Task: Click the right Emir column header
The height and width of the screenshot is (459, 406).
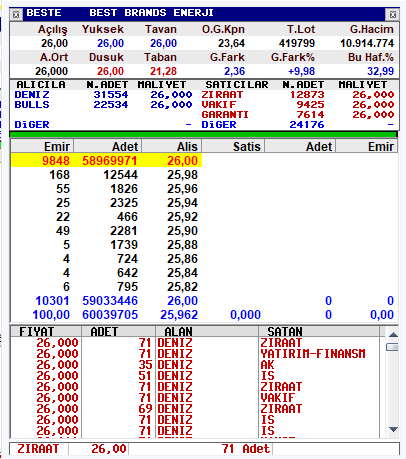Action: pos(367,147)
